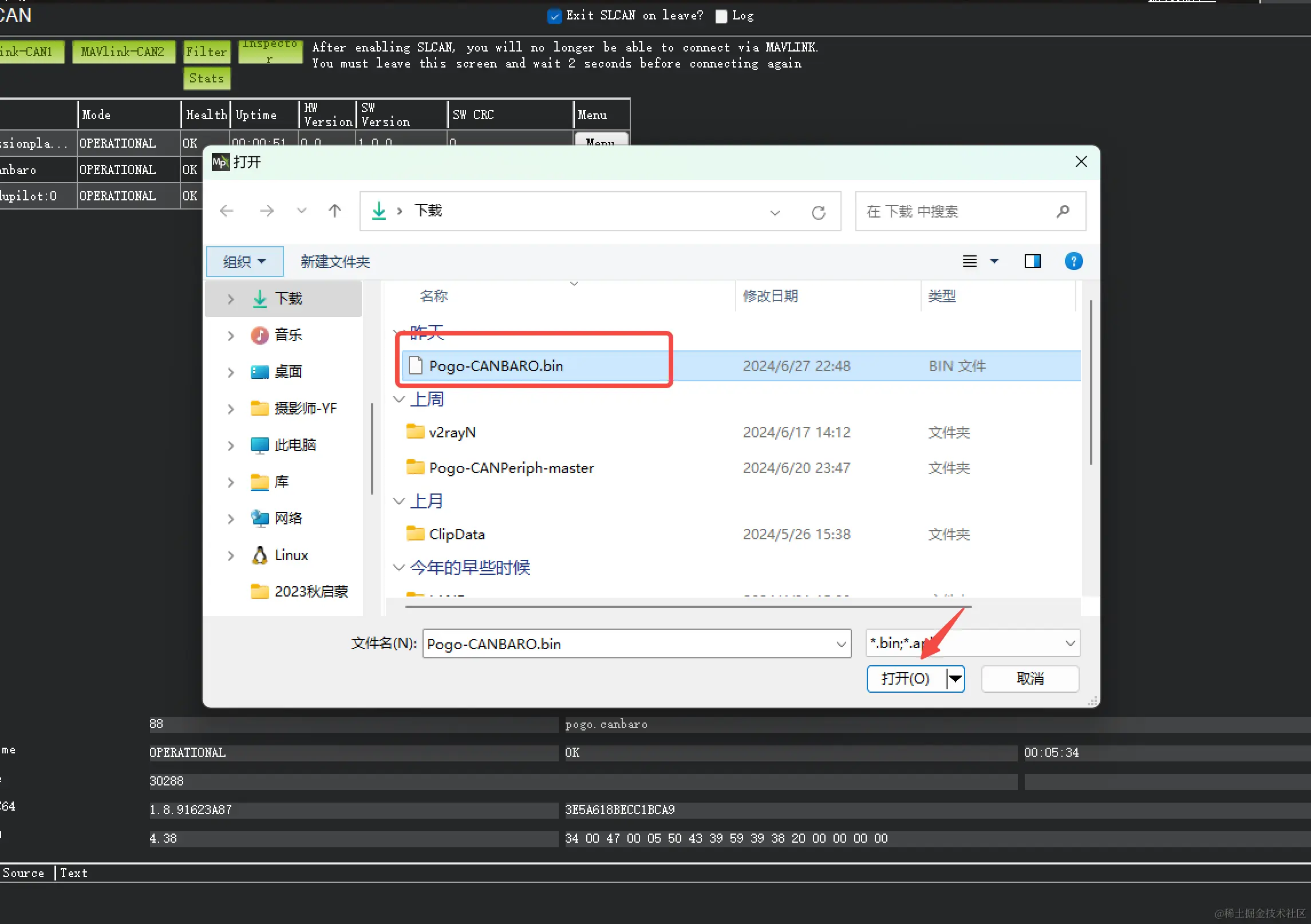Image resolution: width=1311 pixels, height=924 pixels.
Task: Collapse the 上周 file group
Action: coord(399,399)
